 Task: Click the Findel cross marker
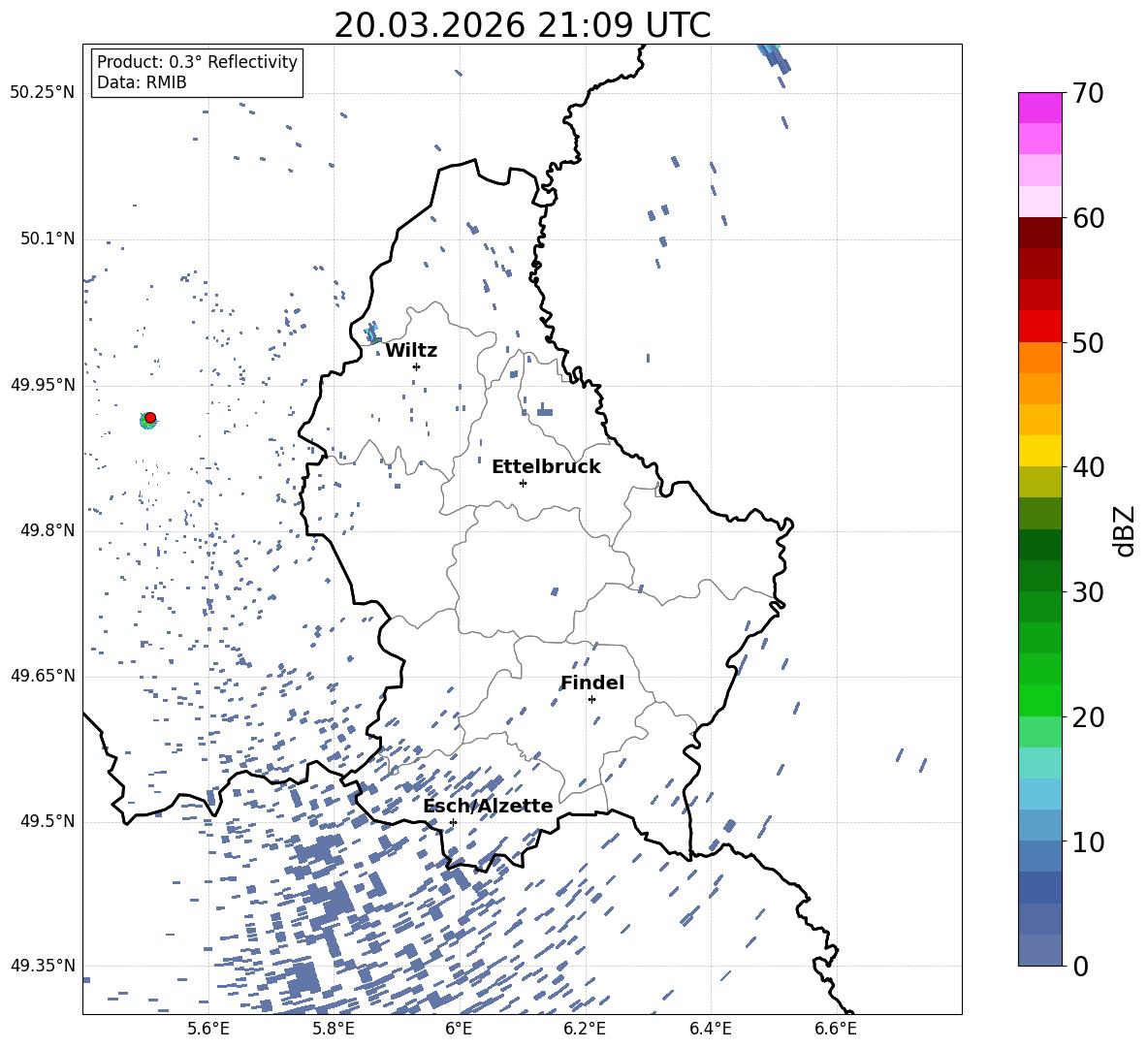pos(591,700)
